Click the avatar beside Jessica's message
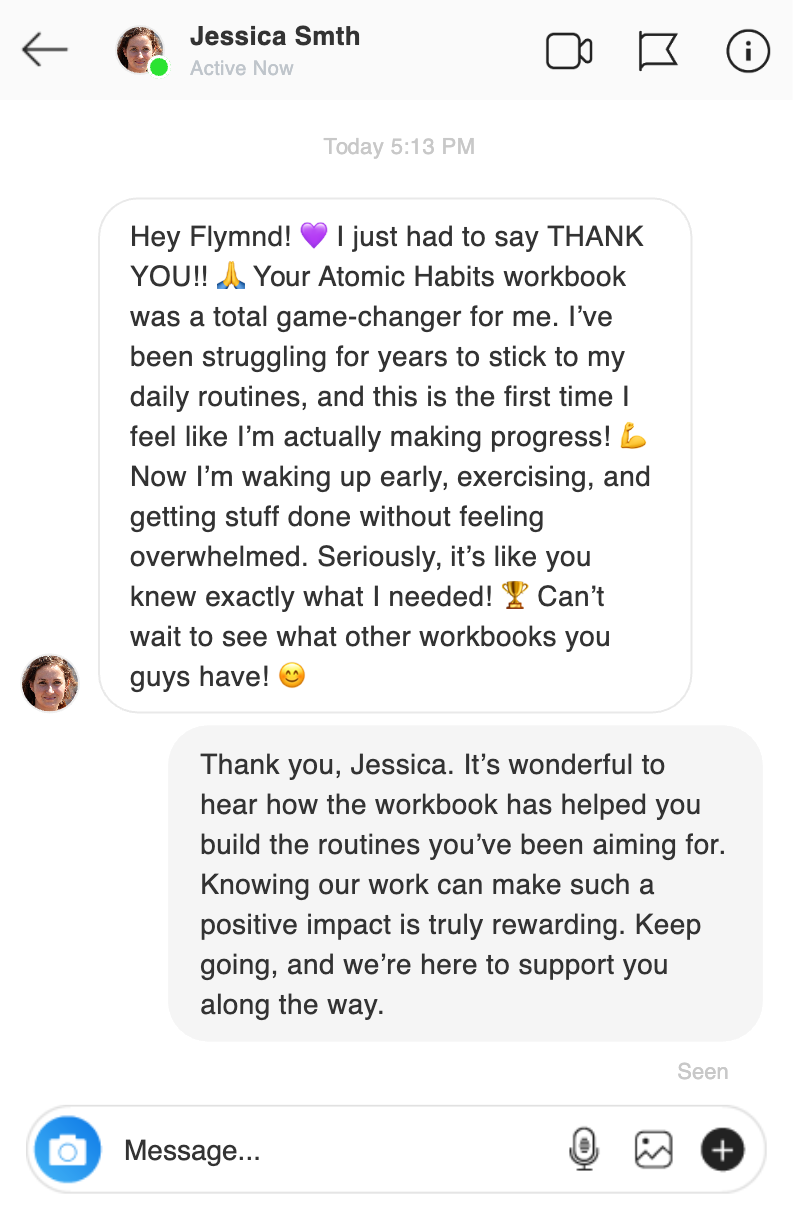Image resolution: width=794 pixels, height=1220 pixels. tap(50, 683)
